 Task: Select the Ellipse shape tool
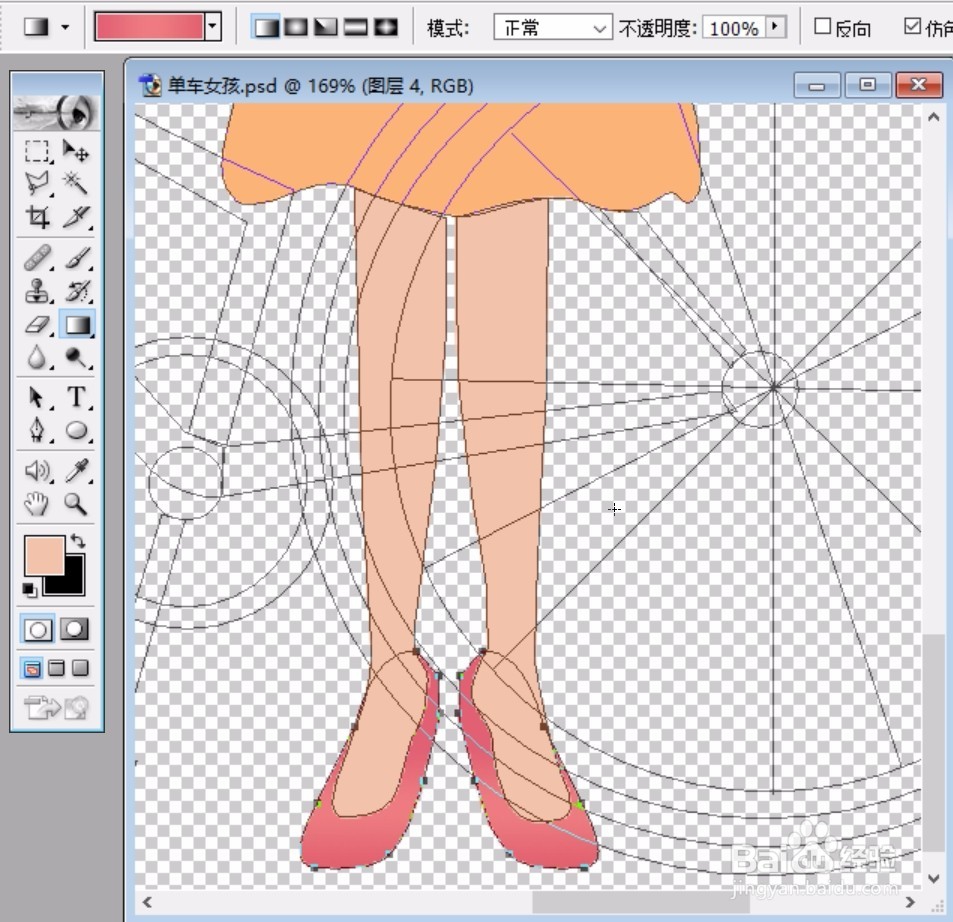click(x=76, y=430)
